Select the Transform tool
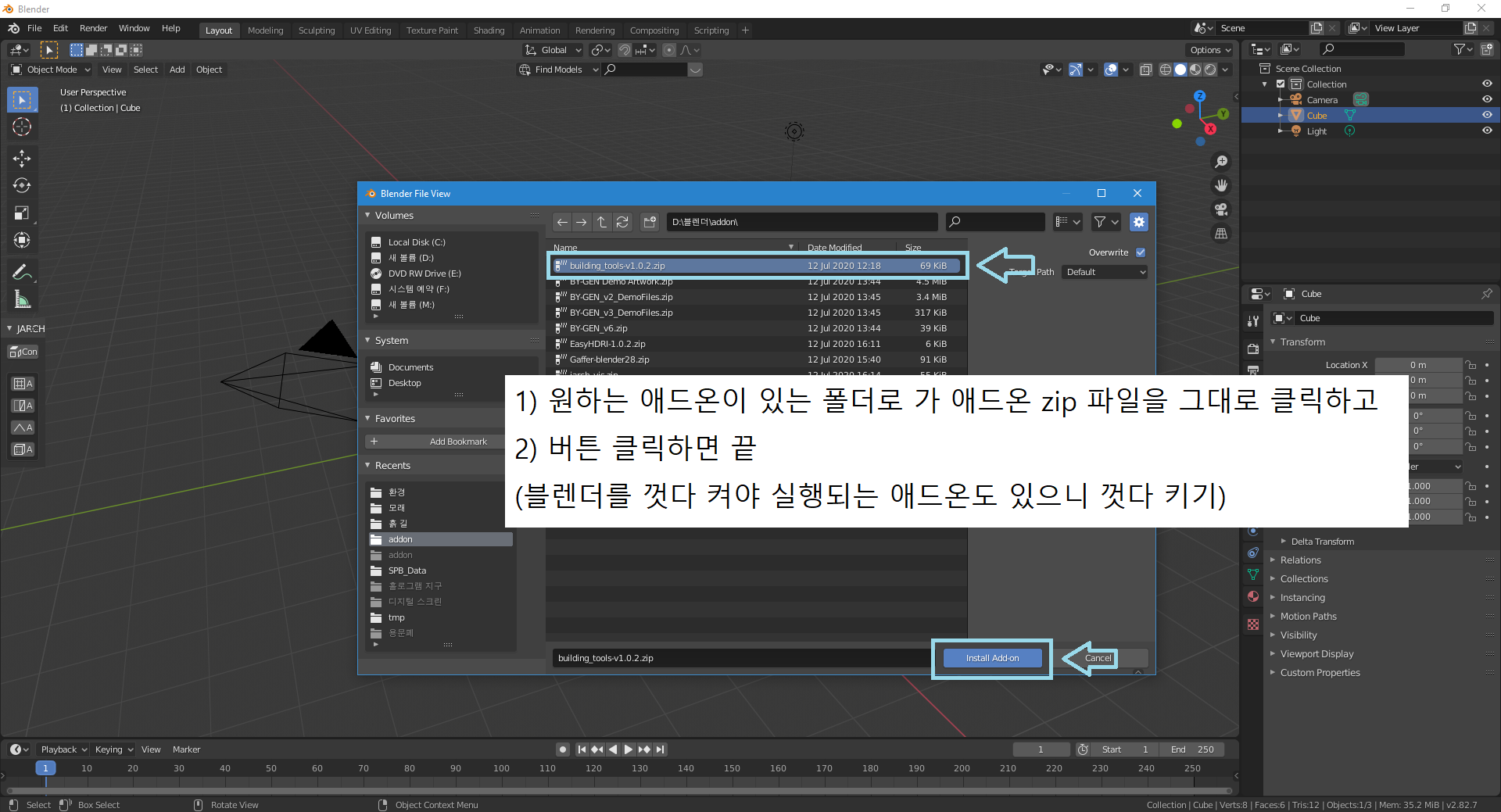 [22, 241]
